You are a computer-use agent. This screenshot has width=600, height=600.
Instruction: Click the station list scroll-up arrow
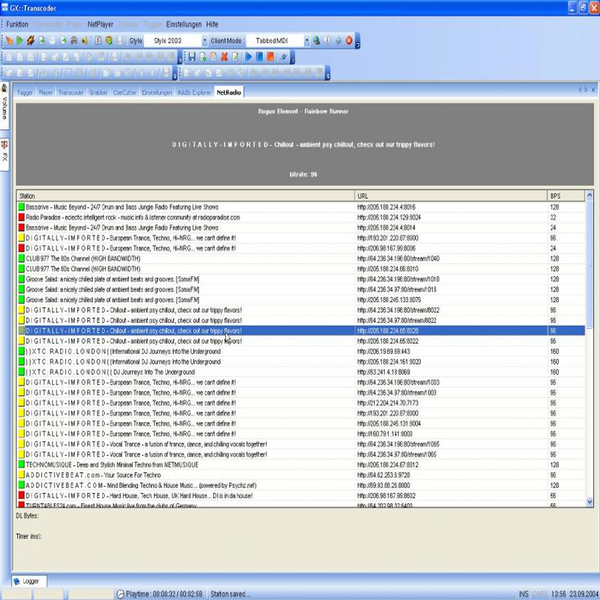pyautogui.click(x=590, y=195)
